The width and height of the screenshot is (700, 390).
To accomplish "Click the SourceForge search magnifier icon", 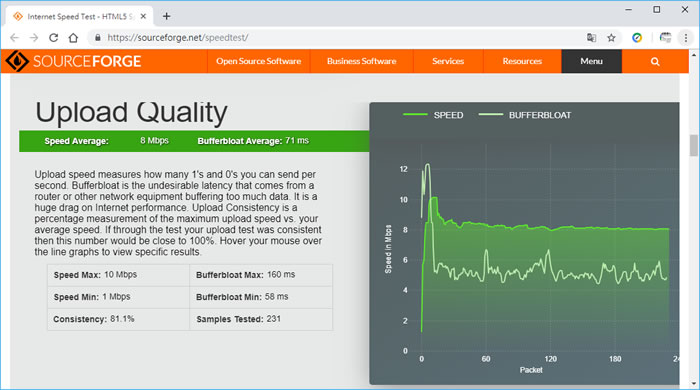I will [655, 62].
